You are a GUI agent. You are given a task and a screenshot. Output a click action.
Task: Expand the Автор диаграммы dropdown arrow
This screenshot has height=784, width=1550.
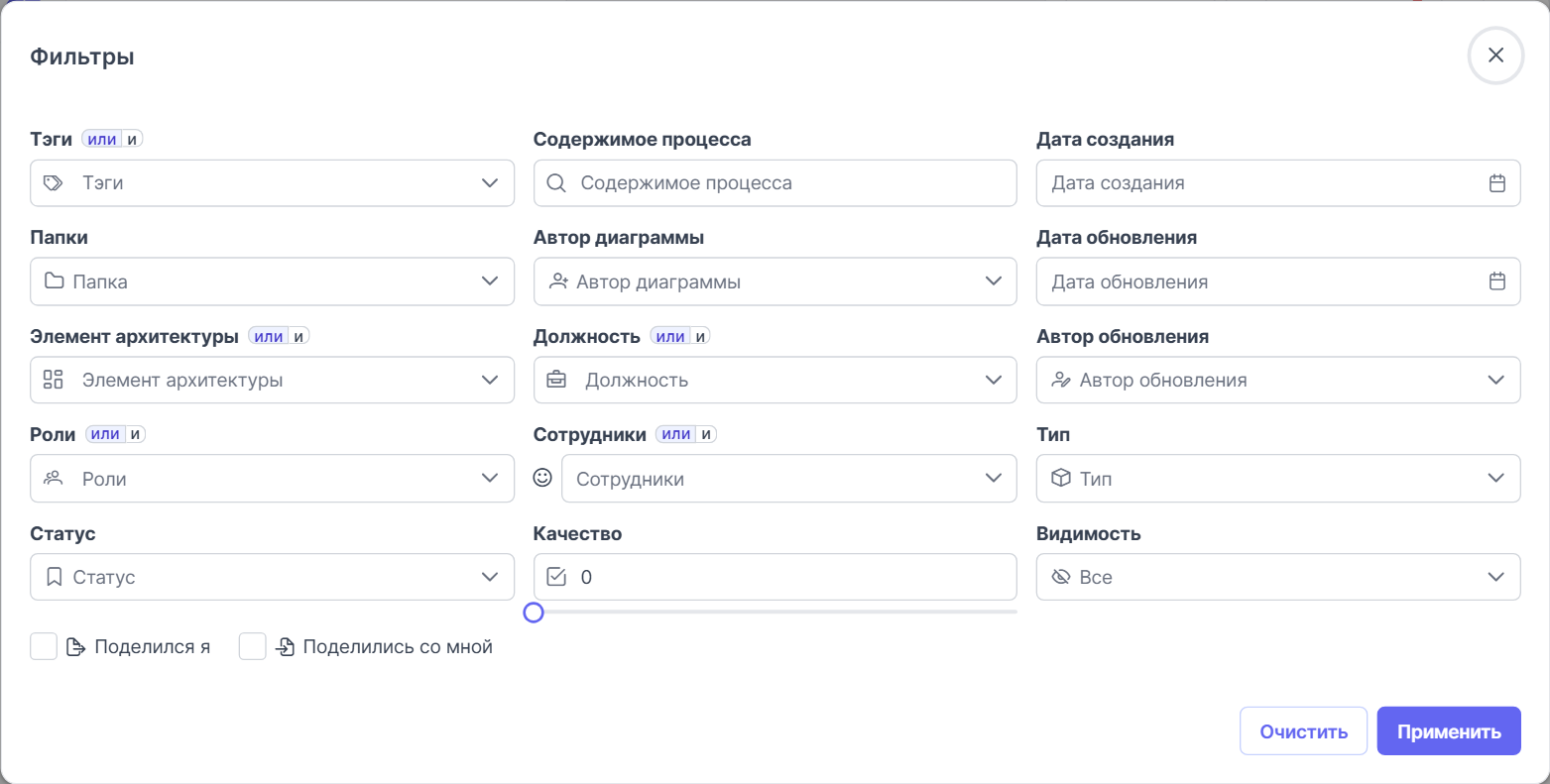[x=994, y=281]
